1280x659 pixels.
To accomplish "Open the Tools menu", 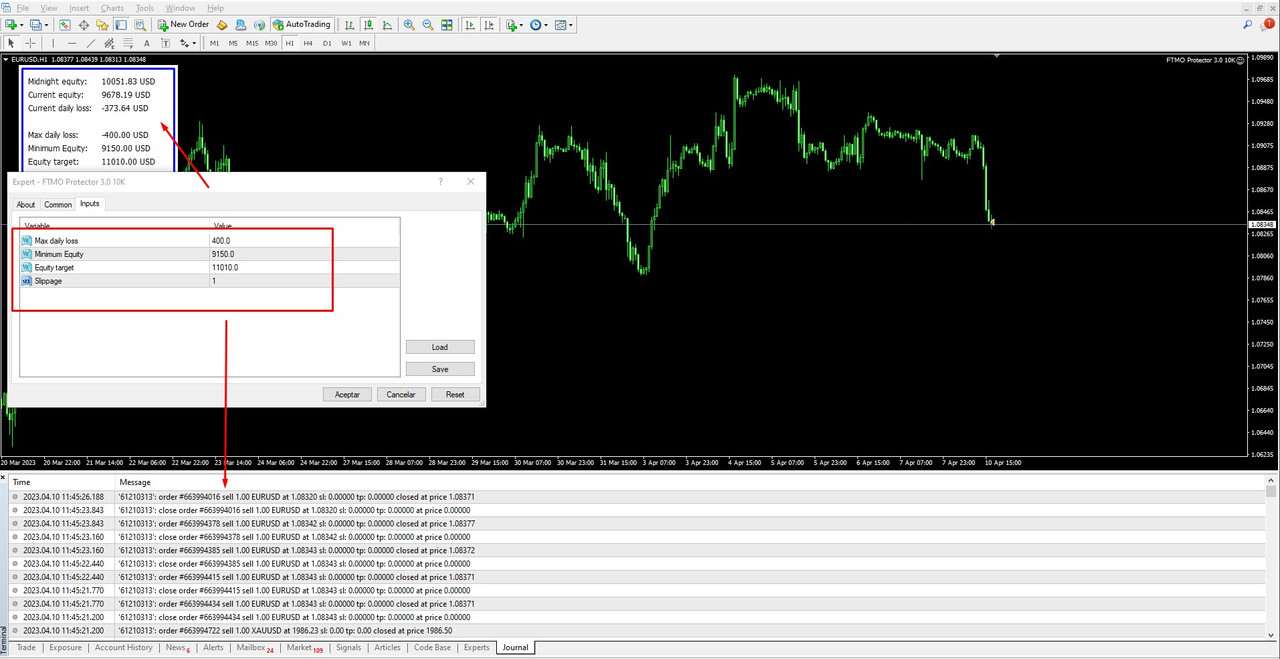I will pos(145,8).
